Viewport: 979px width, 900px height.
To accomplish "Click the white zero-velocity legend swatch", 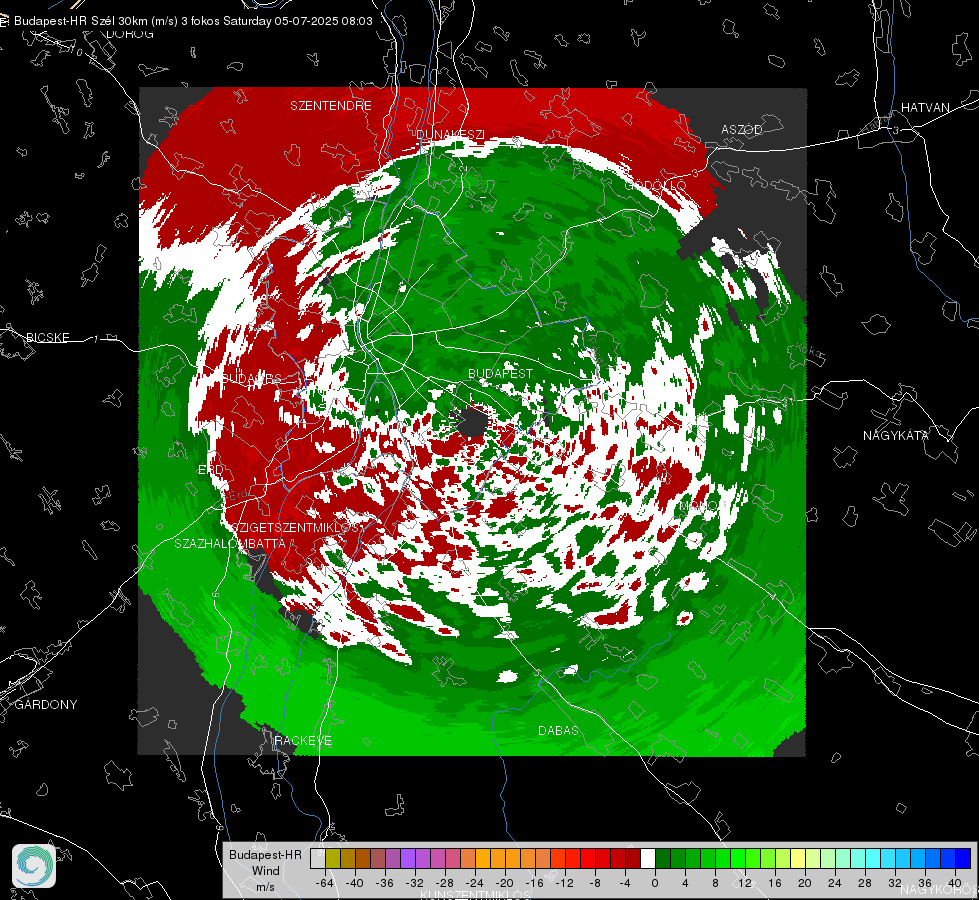I will point(648,858).
